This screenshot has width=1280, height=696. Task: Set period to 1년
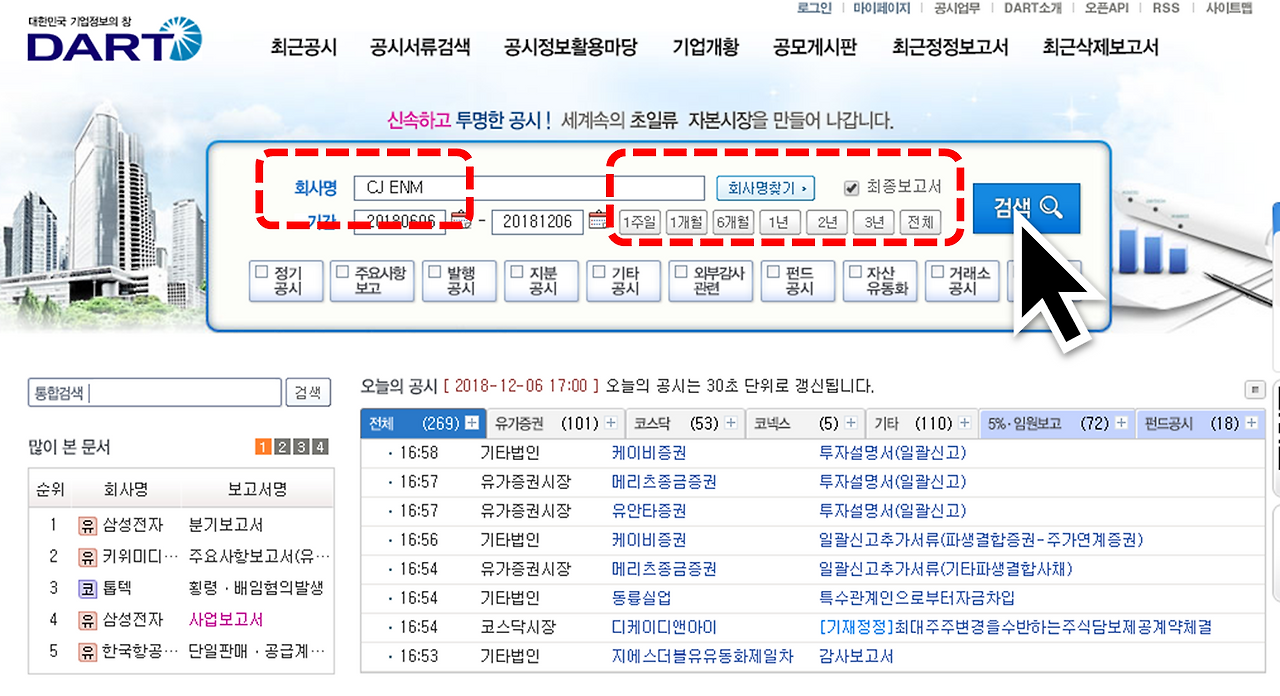[x=780, y=222]
